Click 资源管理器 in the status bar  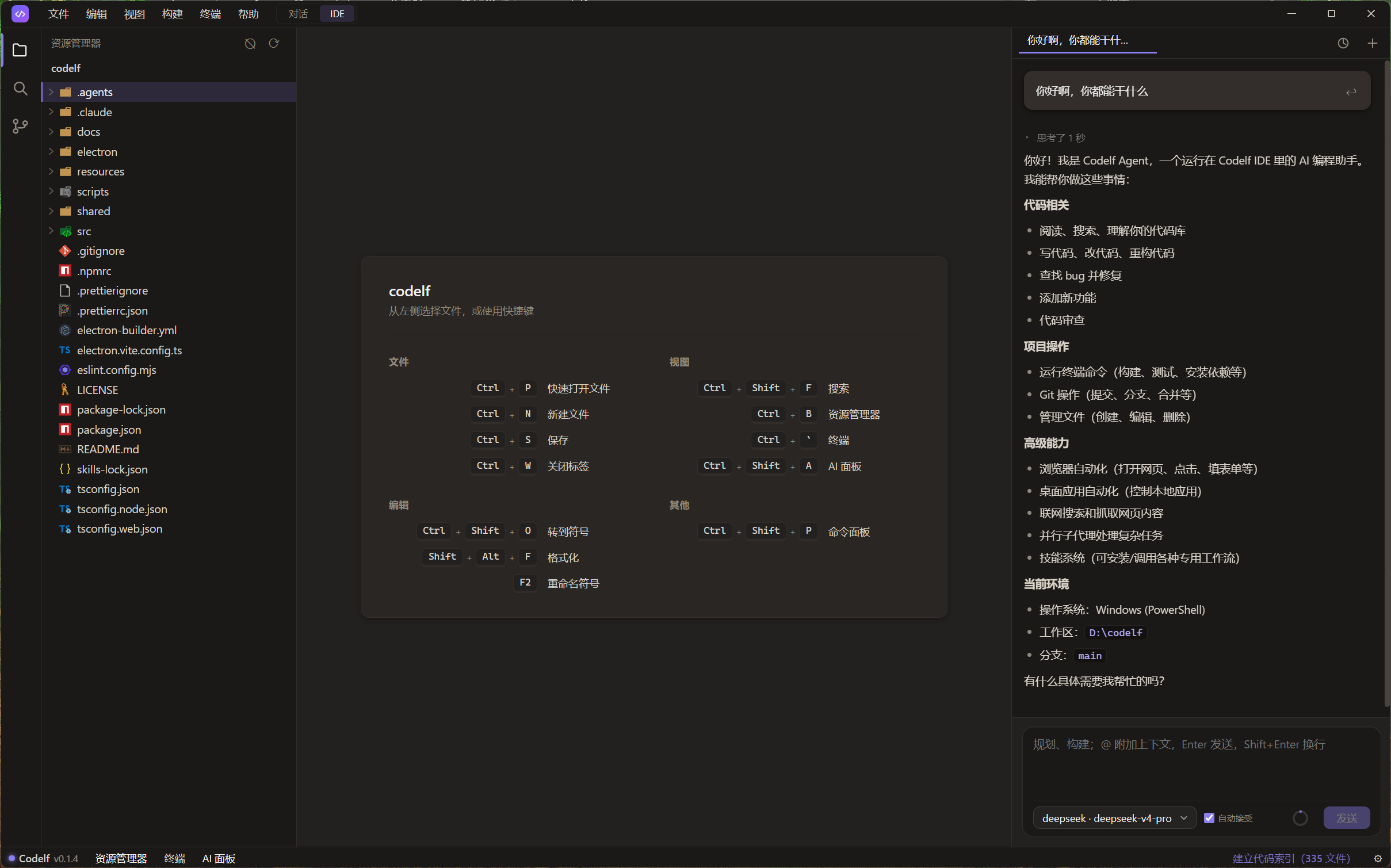pyautogui.click(x=121, y=859)
